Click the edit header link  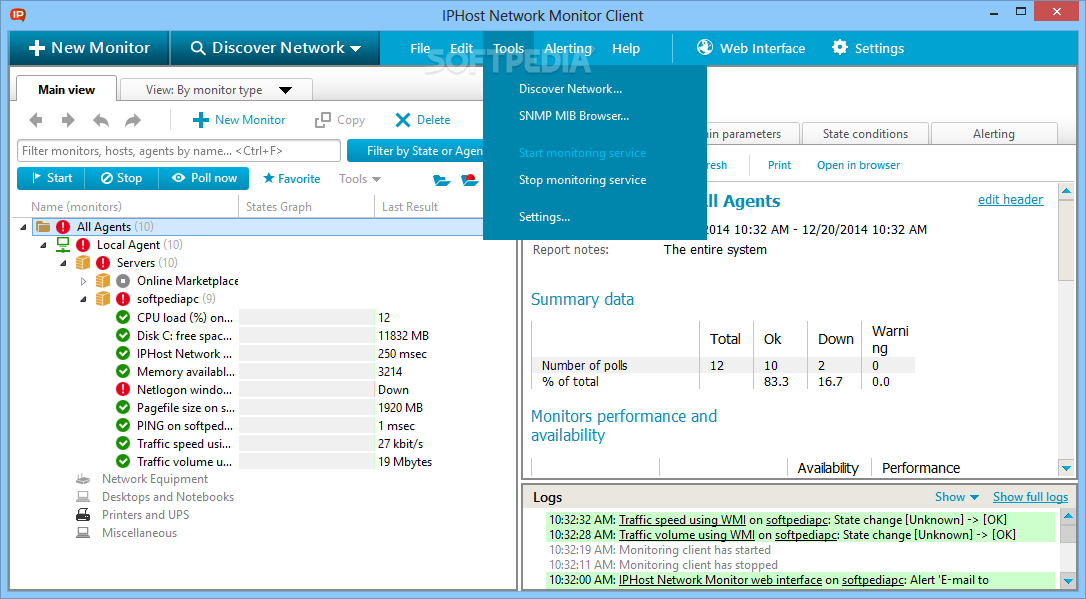1010,199
